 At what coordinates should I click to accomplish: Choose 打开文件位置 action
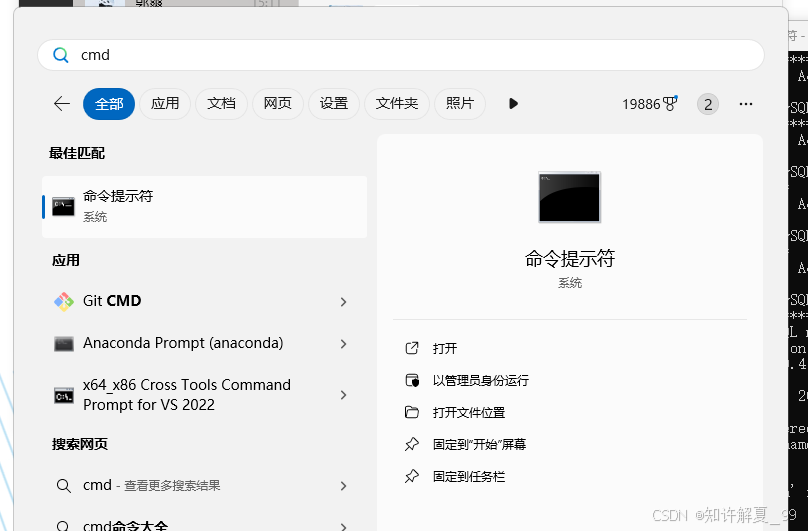[469, 412]
